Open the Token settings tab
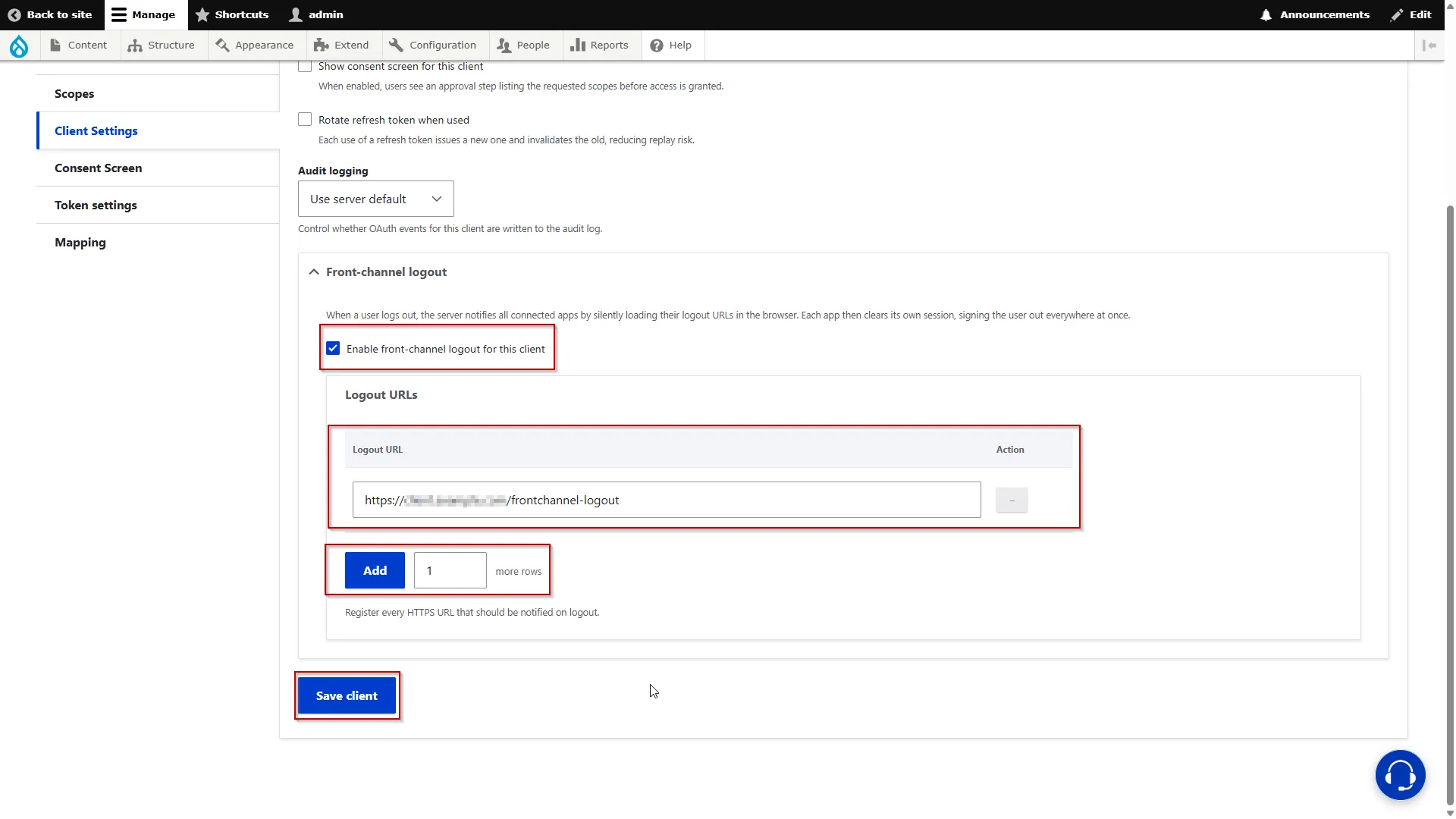1456x819 pixels. pyautogui.click(x=158, y=206)
